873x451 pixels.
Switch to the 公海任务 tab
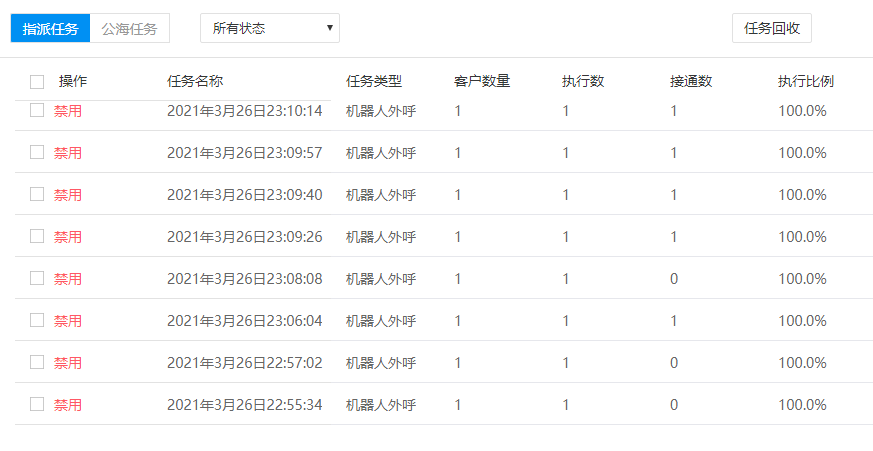(129, 28)
